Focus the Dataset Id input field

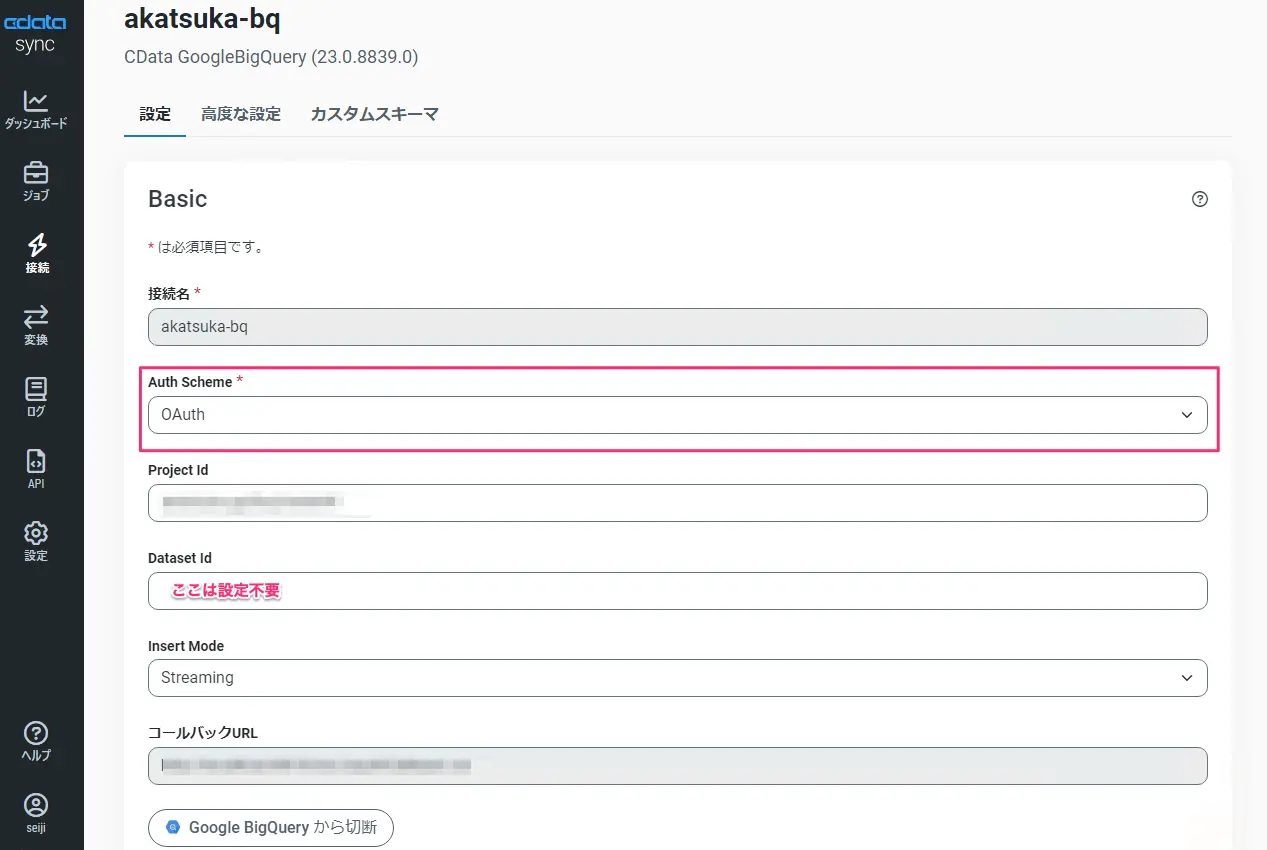677,591
